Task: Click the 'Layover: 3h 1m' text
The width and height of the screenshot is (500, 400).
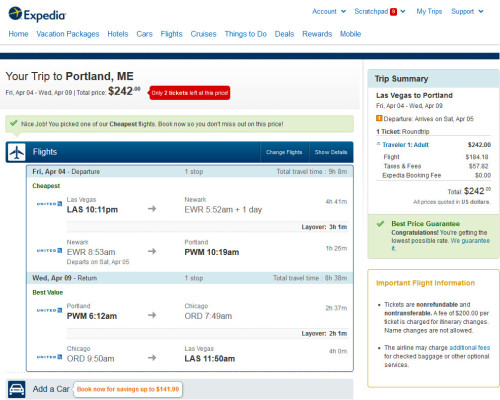Action: point(324,227)
